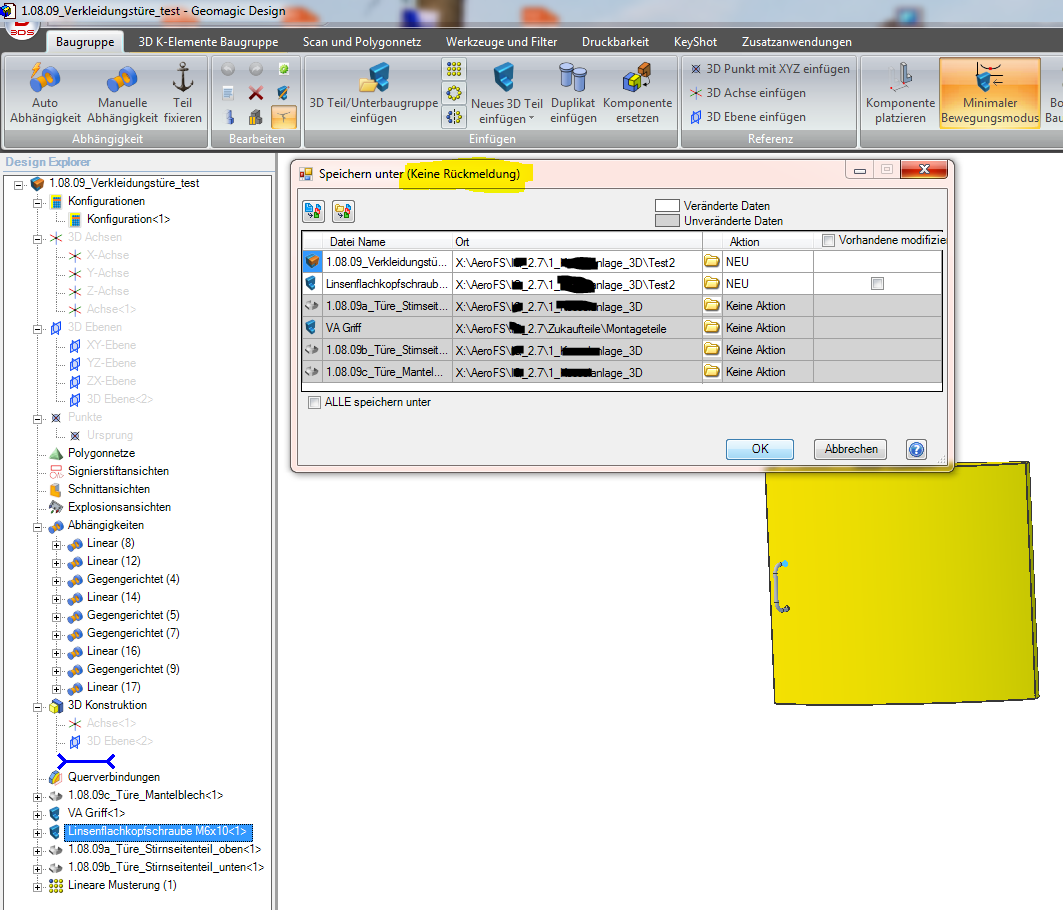The height and width of the screenshot is (910, 1063).
Task: Click the door handle in 3D view
Action: (x=780, y=587)
